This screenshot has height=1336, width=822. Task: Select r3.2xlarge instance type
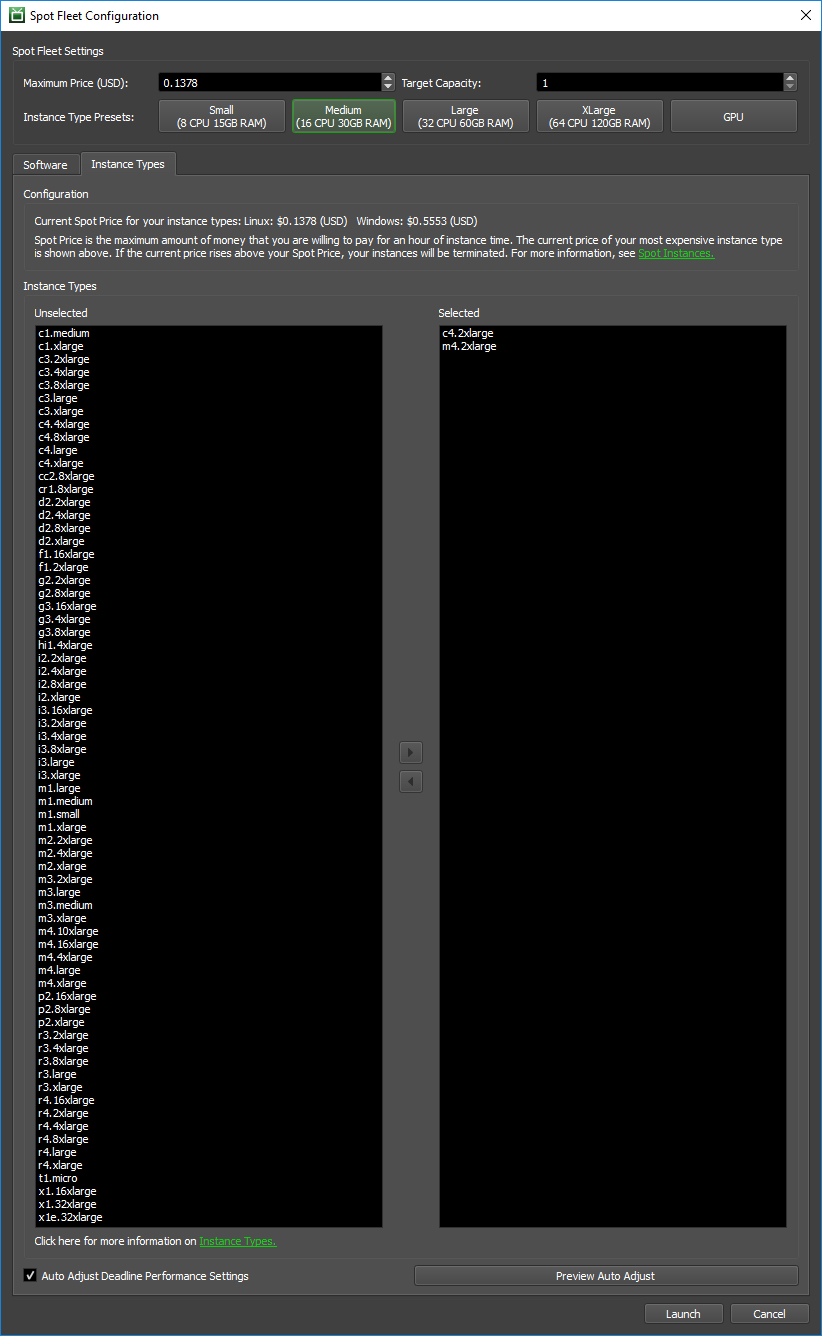point(209,1035)
